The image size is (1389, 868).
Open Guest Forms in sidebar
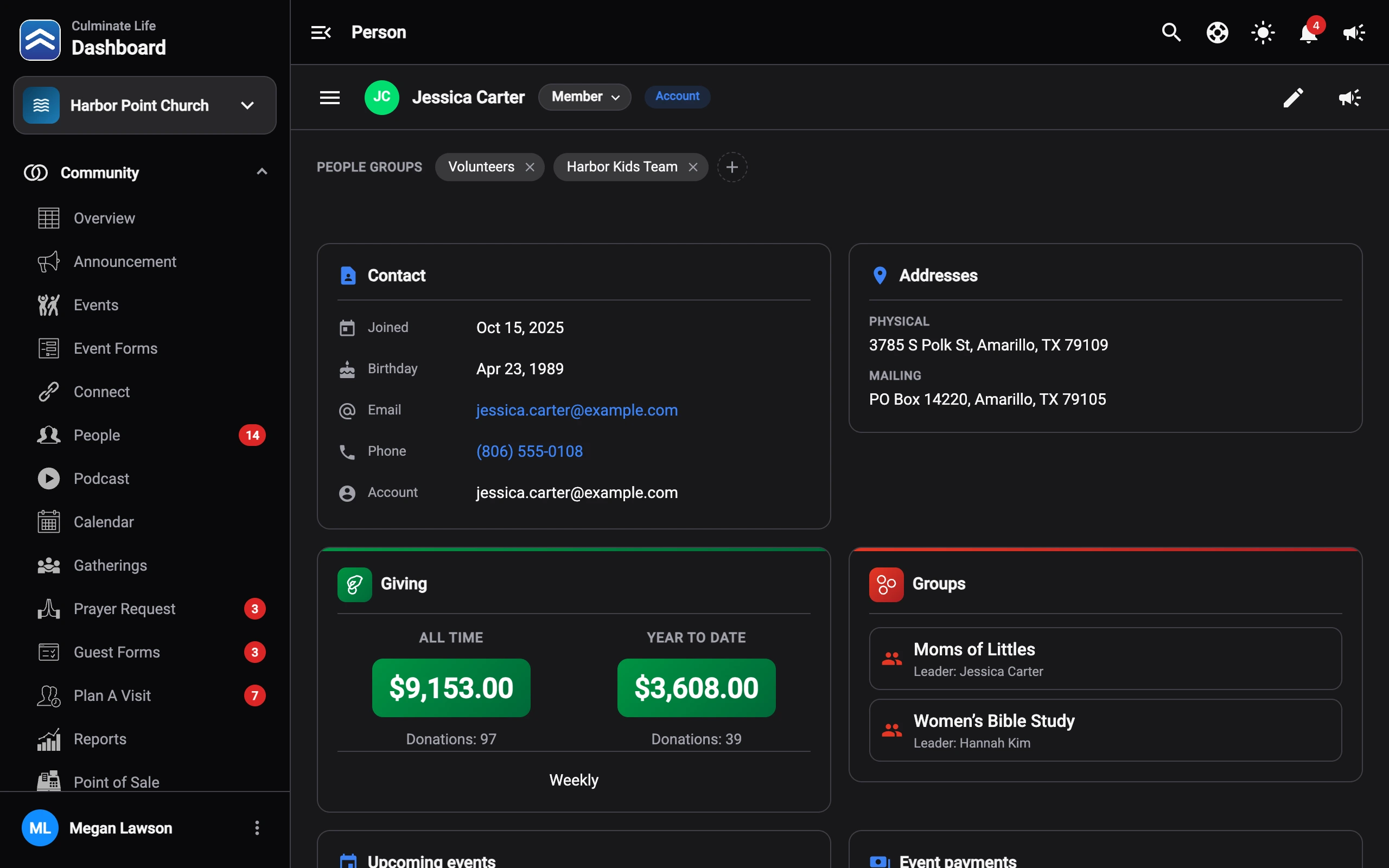pos(145,652)
